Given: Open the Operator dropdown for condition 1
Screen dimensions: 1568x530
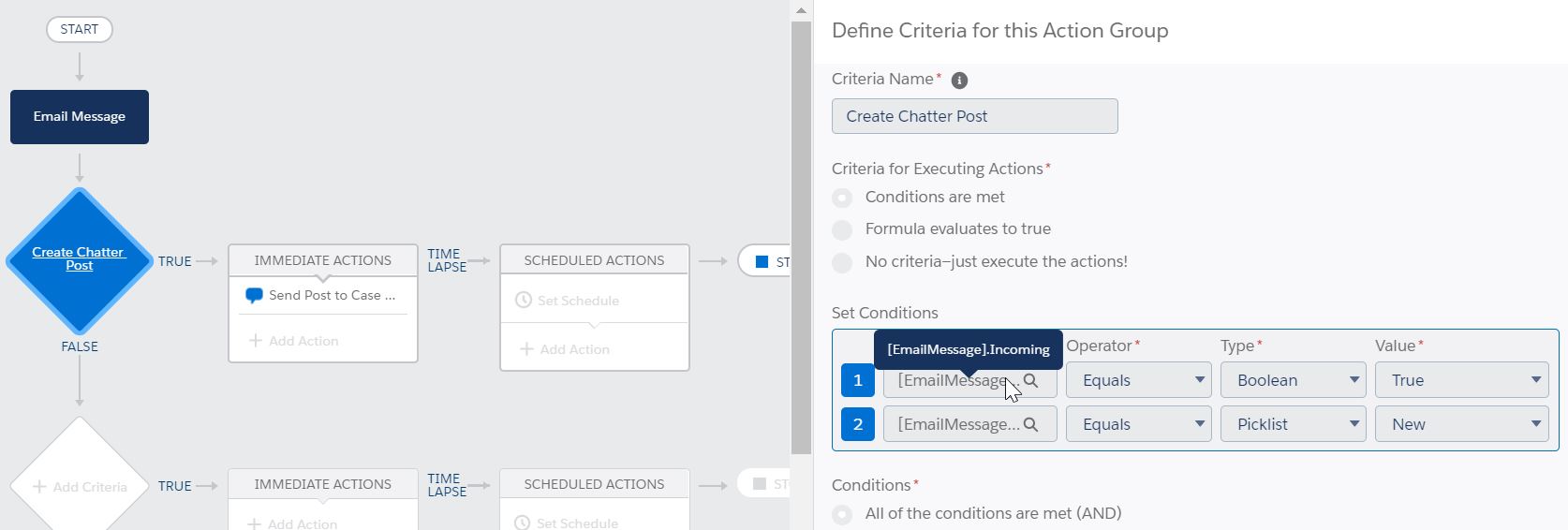Looking at the screenshot, I should click(x=1138, y=380).
